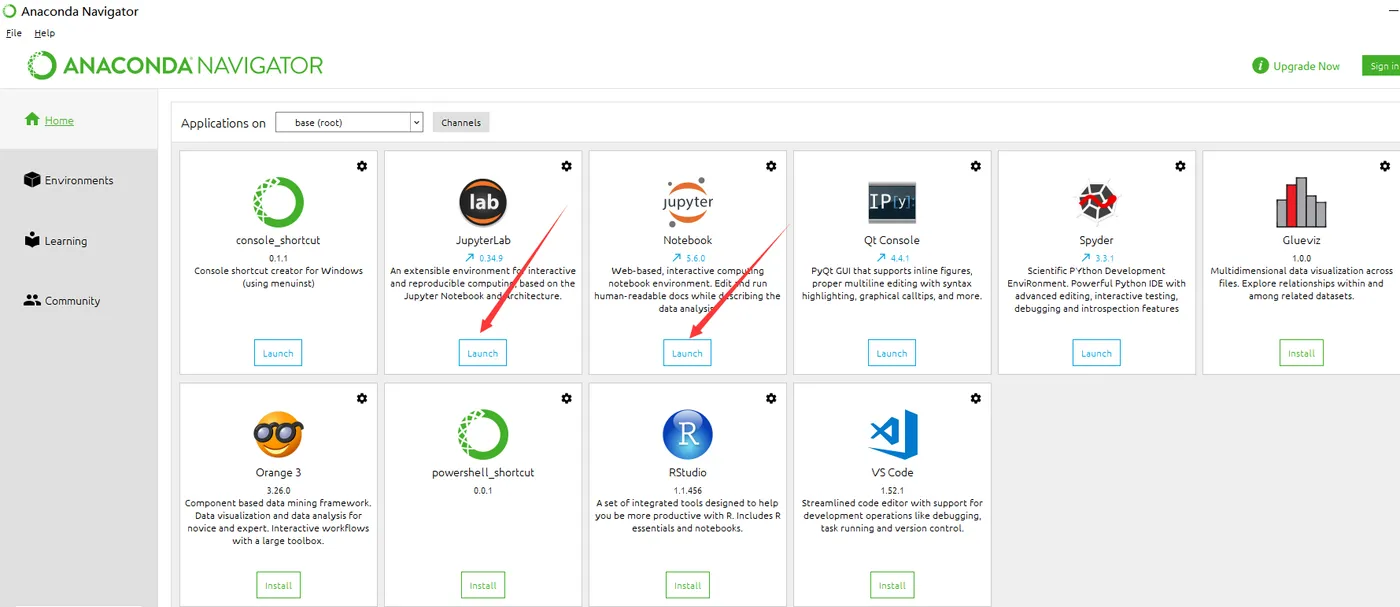Open the gear options on VS Code tile

click(x=976, y=398)
